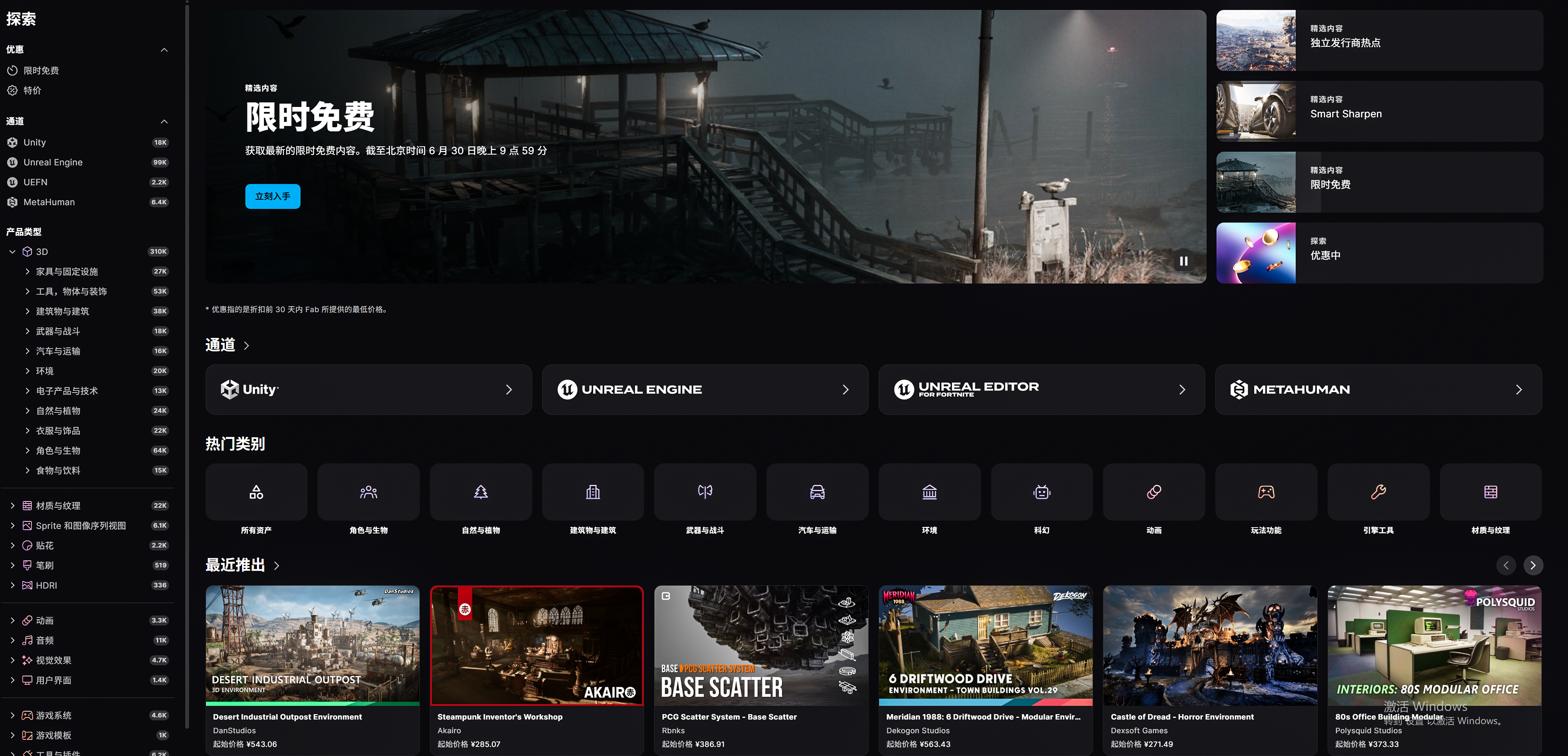
Task: Collapse the 3D category tree
Action: pos(12,252)
